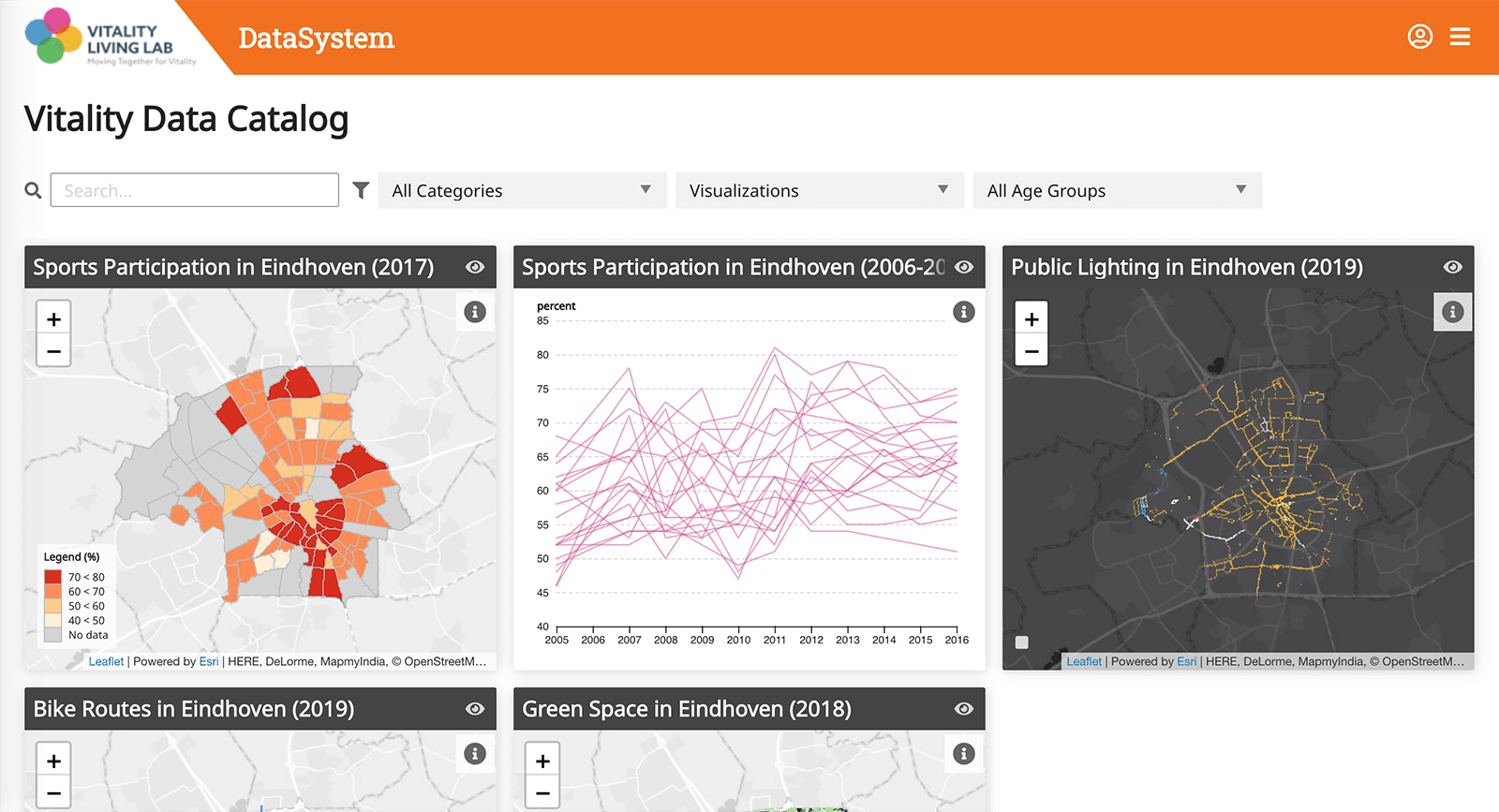1499x812 pixels.
Task: Open the user account icon
Action: click(x=1420, y=37)
